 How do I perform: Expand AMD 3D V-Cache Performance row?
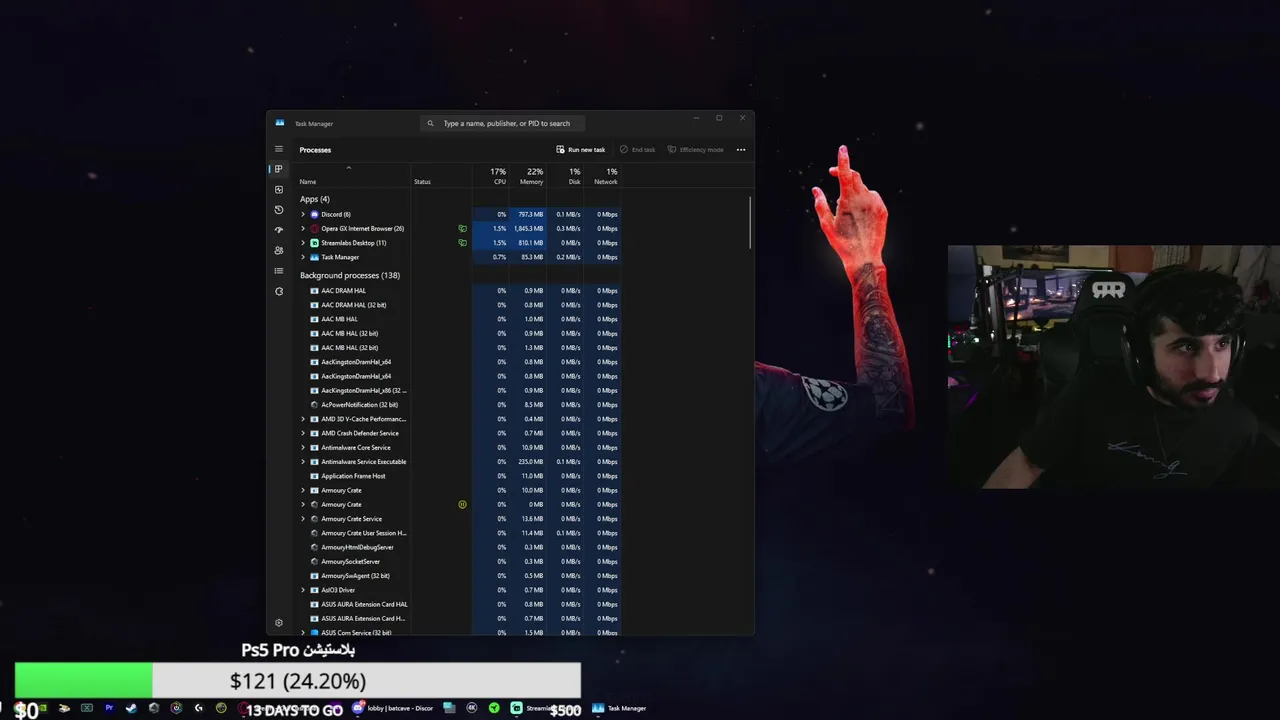(303, 419)
